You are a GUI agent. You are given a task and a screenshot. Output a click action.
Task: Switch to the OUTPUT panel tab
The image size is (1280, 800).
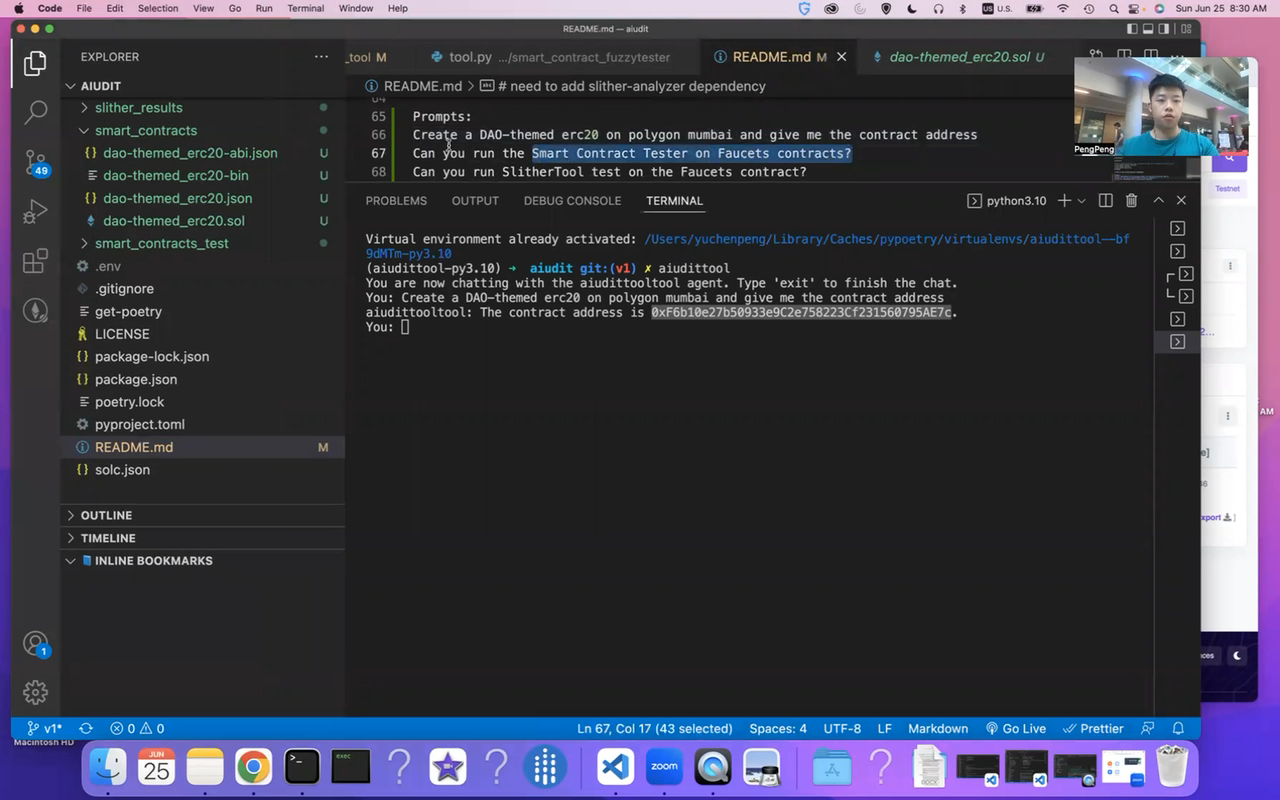[475, 201]
